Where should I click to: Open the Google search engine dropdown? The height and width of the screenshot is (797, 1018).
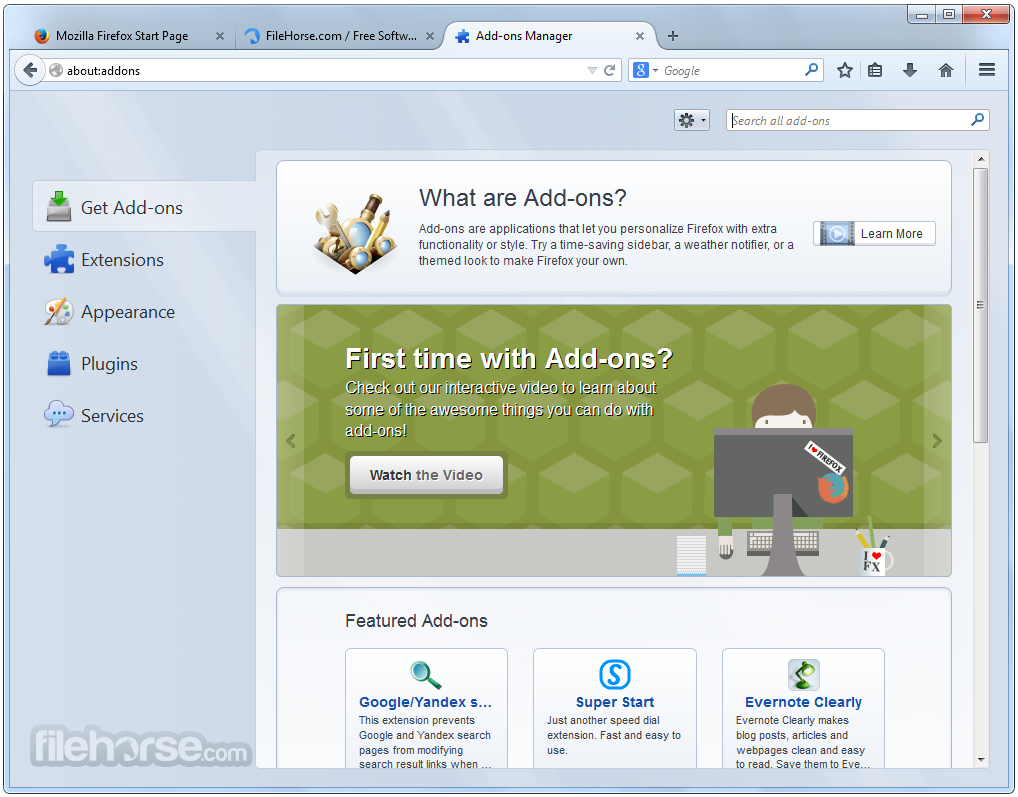[644, 70]
